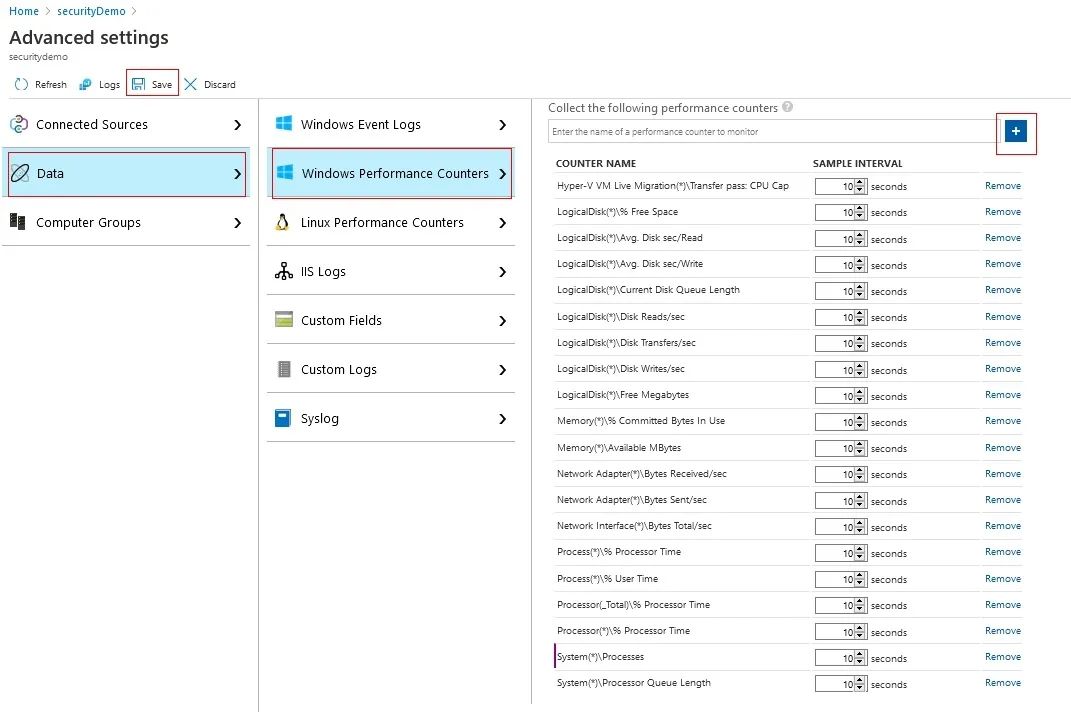Screen dimensions: 1071x712
Task: Click Memory Available MBytes sample interval stepper
Action: pos(860,448)
